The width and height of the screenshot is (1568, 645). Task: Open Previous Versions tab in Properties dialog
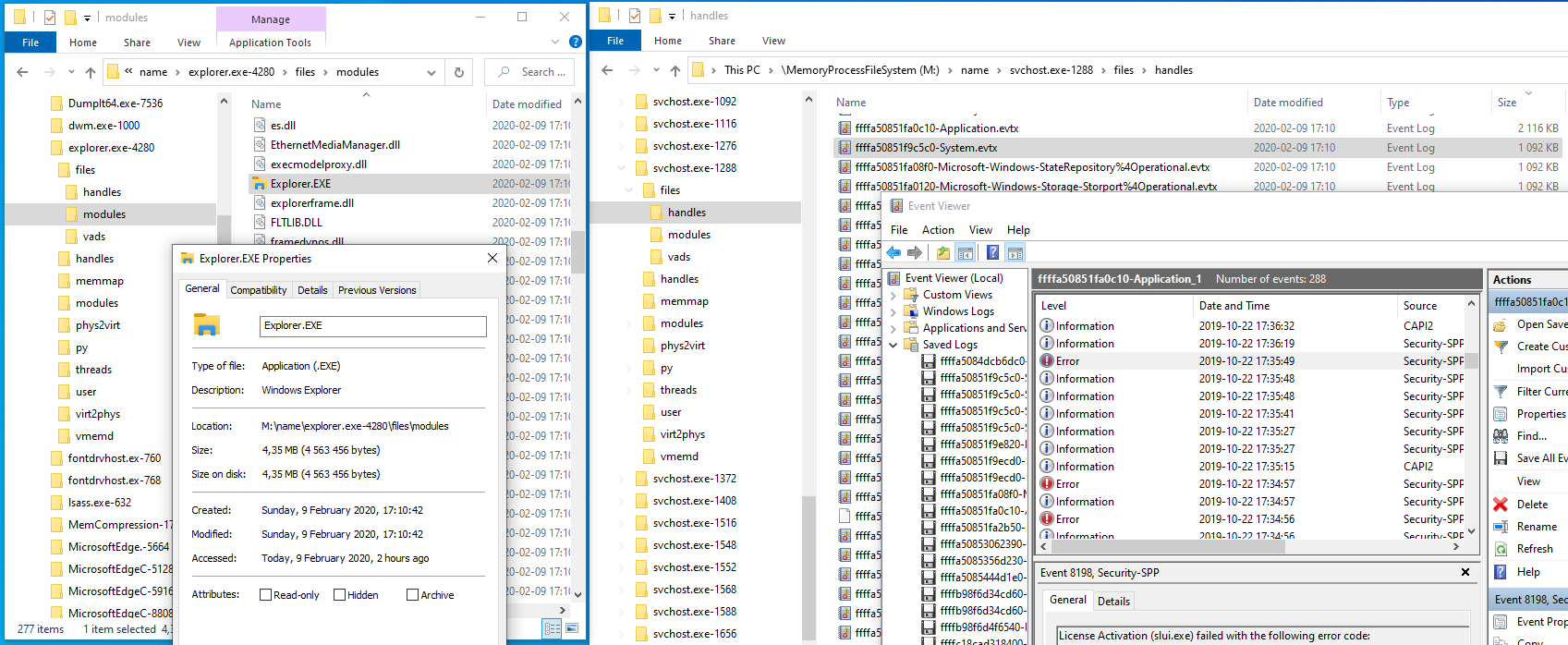click(377, 290)
